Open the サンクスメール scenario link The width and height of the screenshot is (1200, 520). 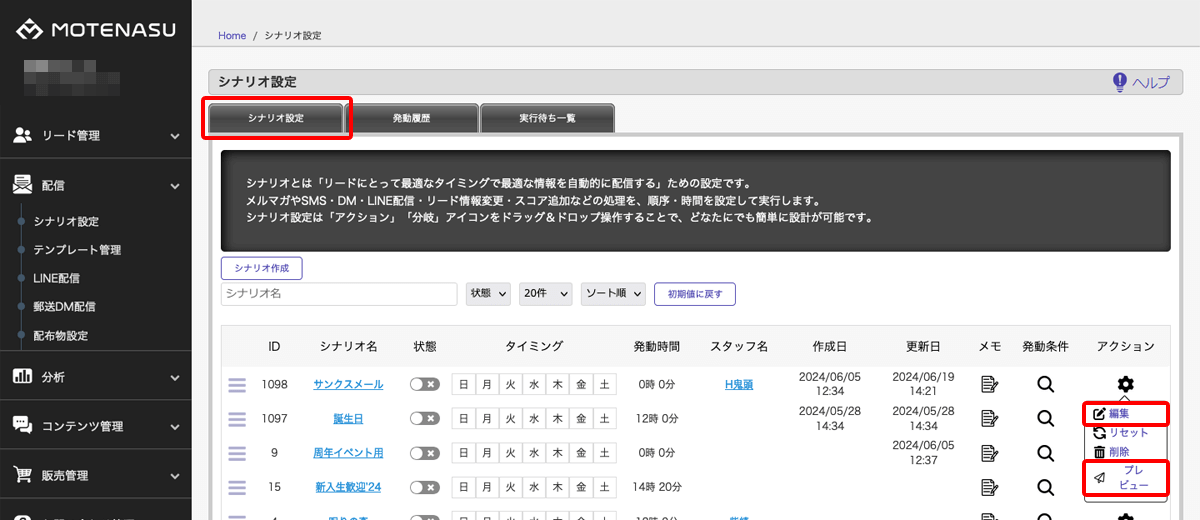(347, 385)
